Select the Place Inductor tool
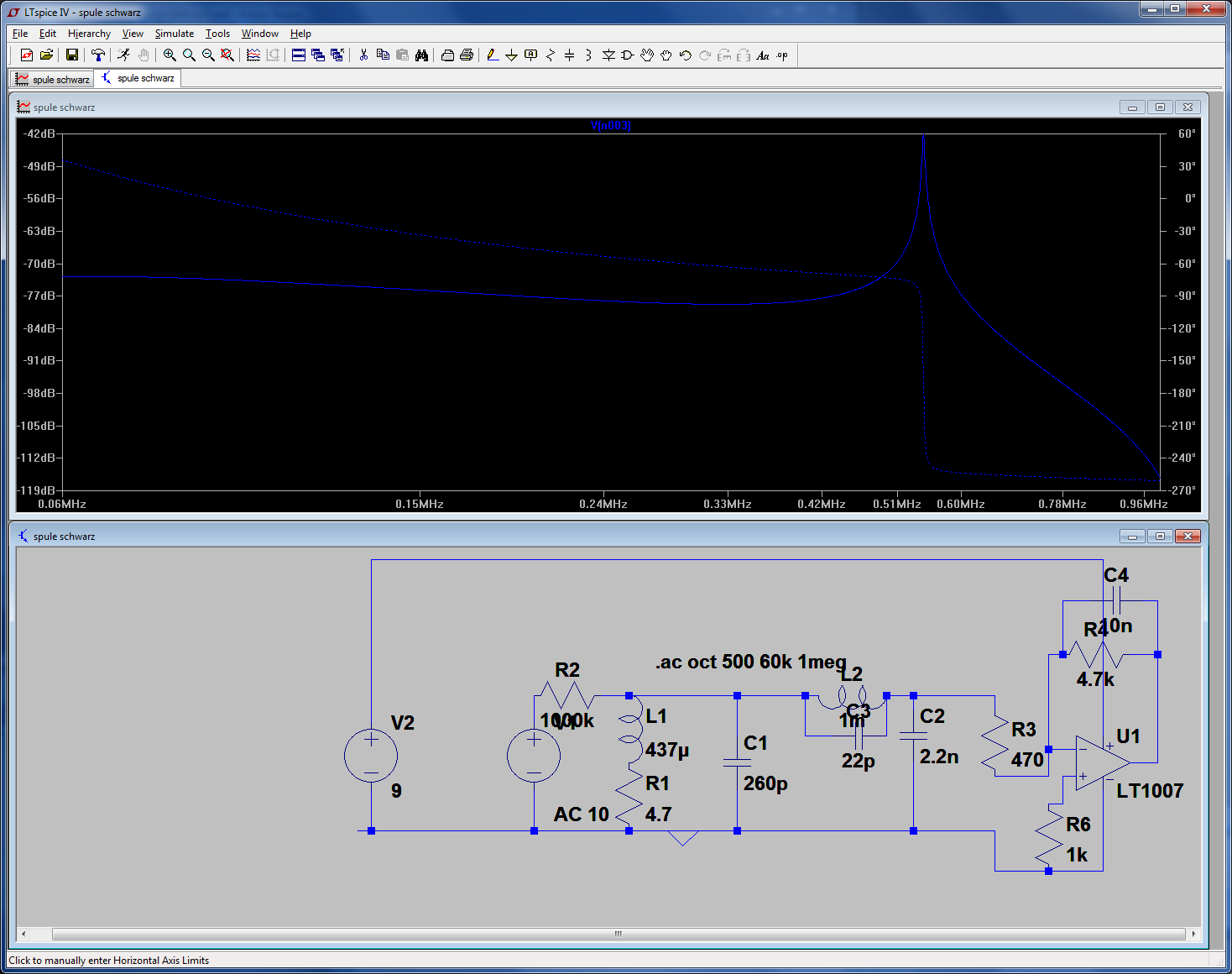The height and width of the screenshot is (974, 1232). (x=588, y=55)
